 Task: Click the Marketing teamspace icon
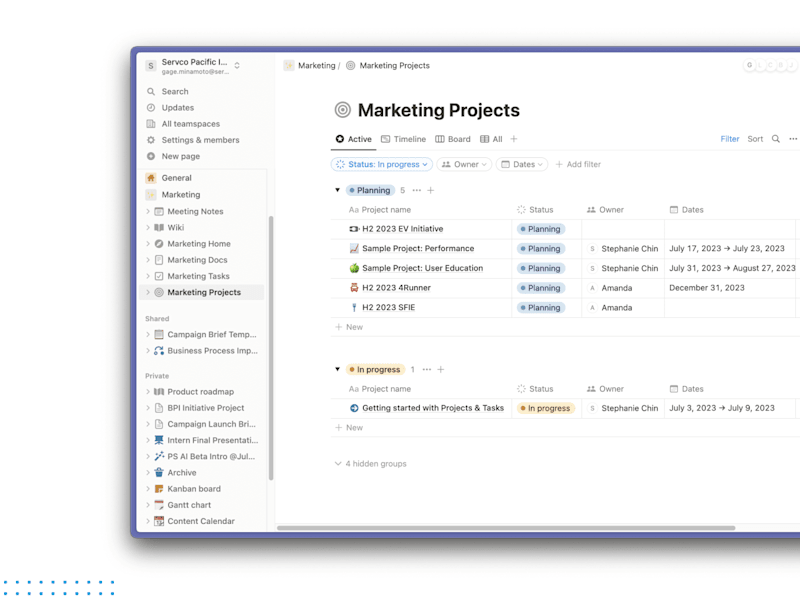point(151,195)
